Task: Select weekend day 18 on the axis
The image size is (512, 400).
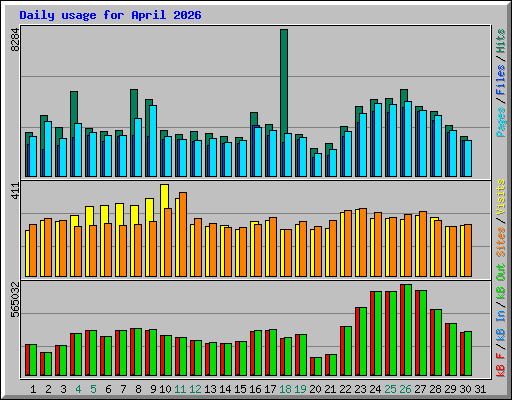Action: [285, 389]
